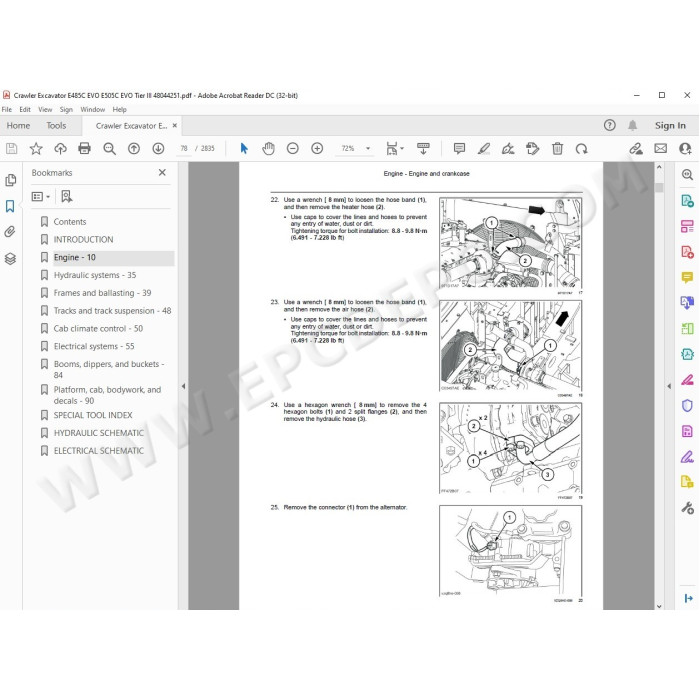Open HYDRAULIC SCHEMATIC bookmark
The image size is (700, 700).
(99, 433)
